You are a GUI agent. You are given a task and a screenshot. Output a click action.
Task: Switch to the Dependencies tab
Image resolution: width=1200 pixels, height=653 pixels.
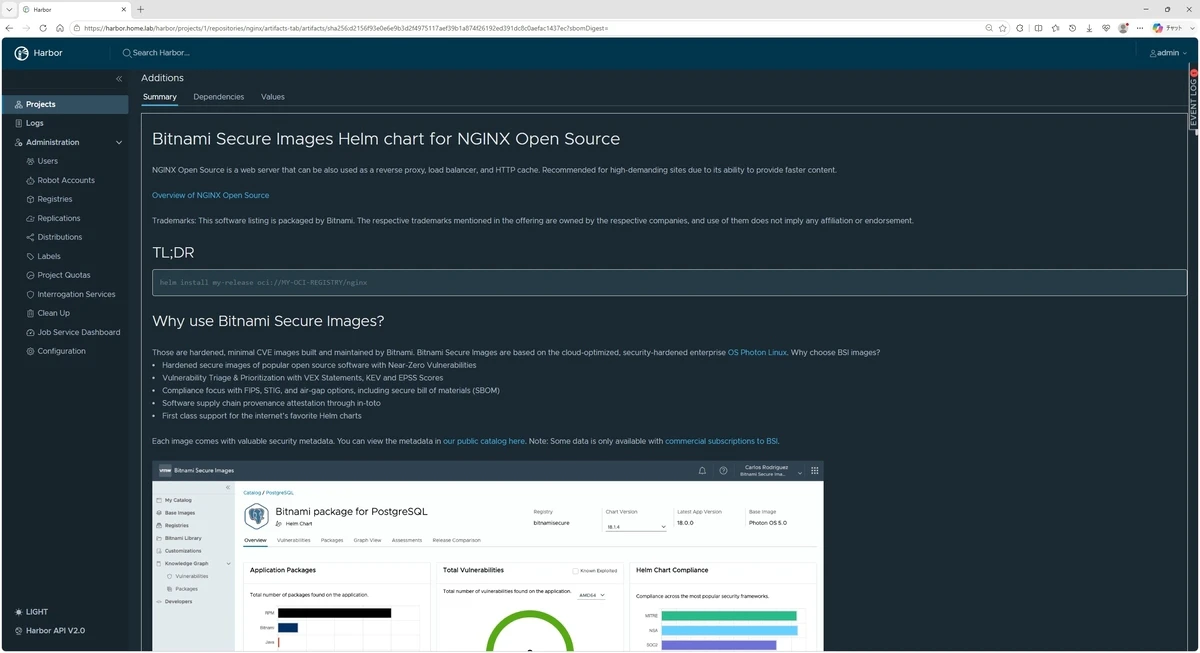click(x=218, y=97)
